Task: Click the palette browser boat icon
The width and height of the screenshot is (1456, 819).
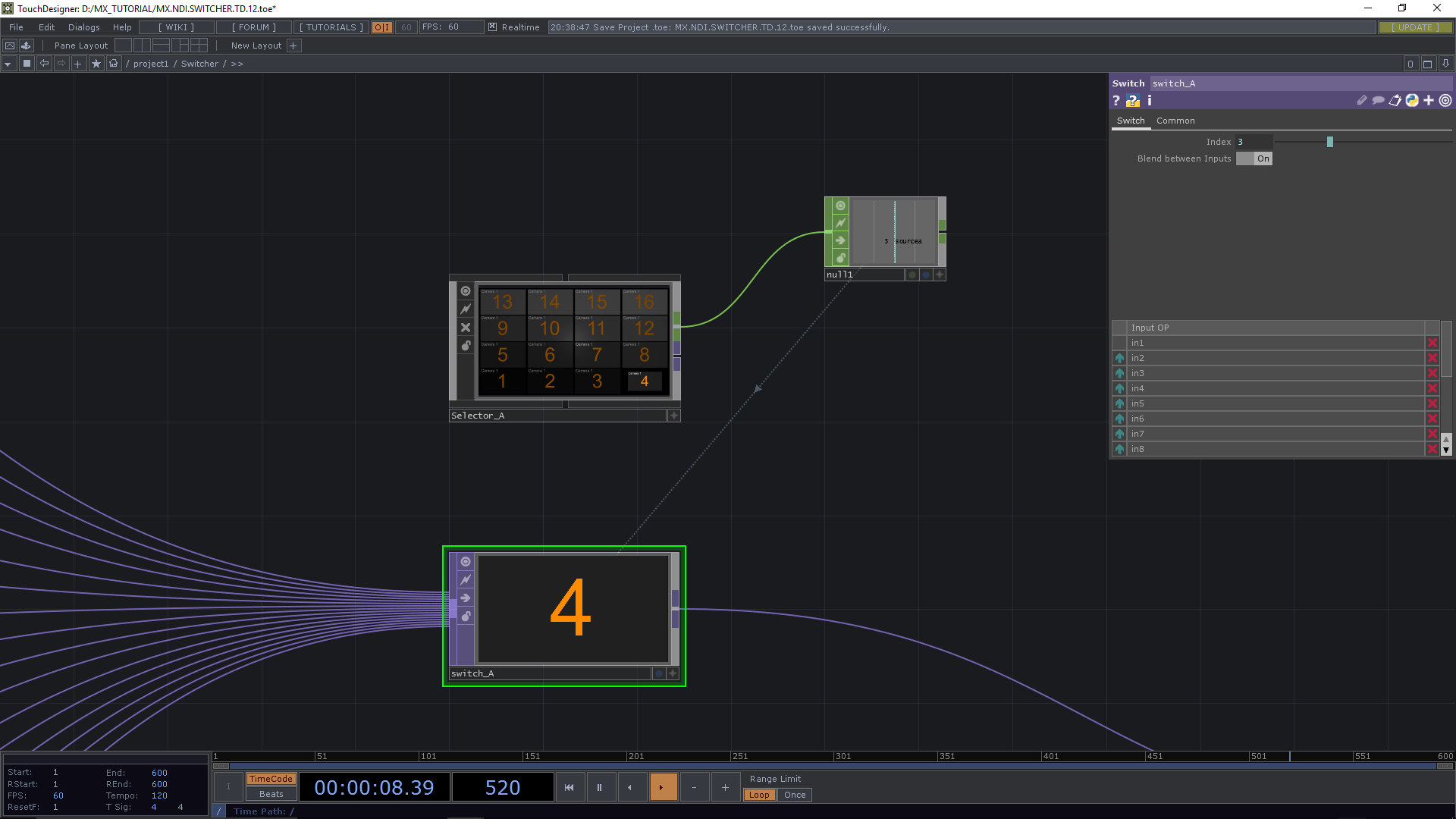Action: tap(26, 45)
